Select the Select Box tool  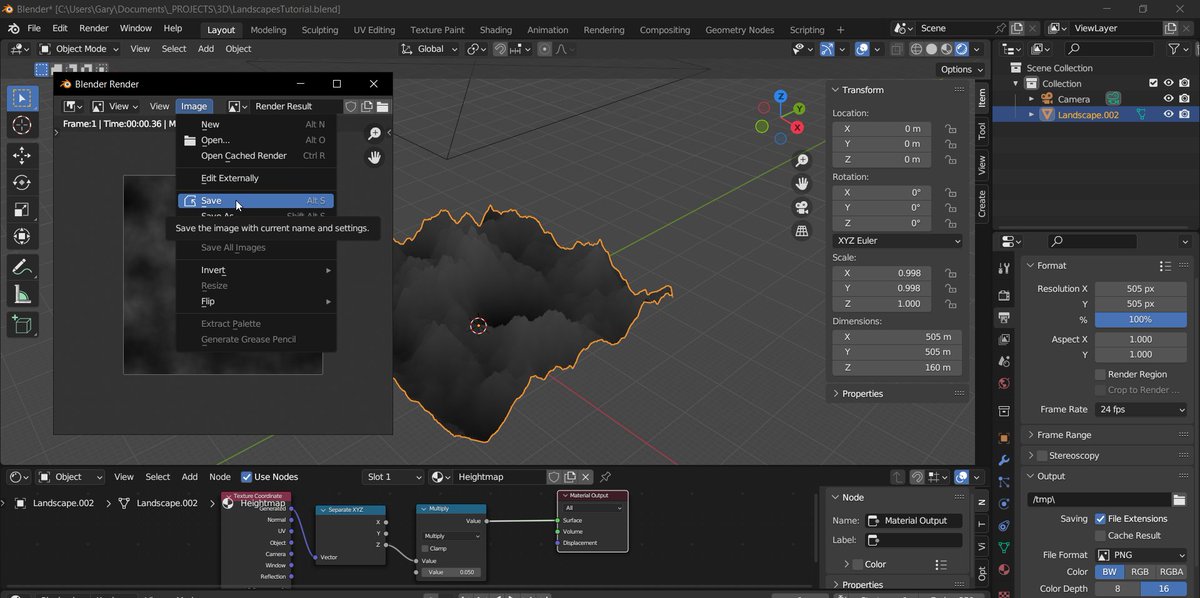coord(21,98)
